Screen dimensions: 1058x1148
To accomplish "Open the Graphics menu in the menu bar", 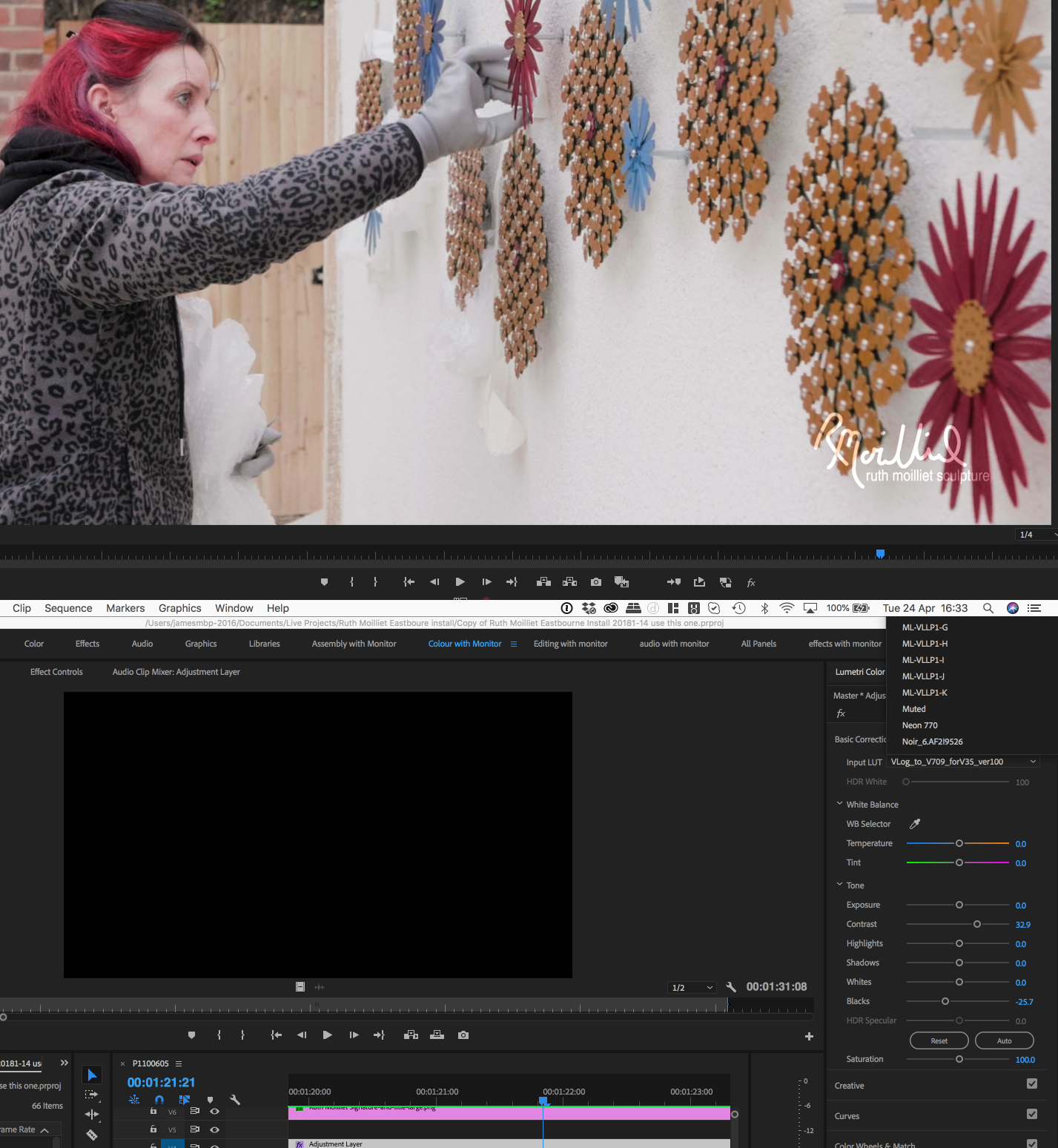I will point(180,608).
